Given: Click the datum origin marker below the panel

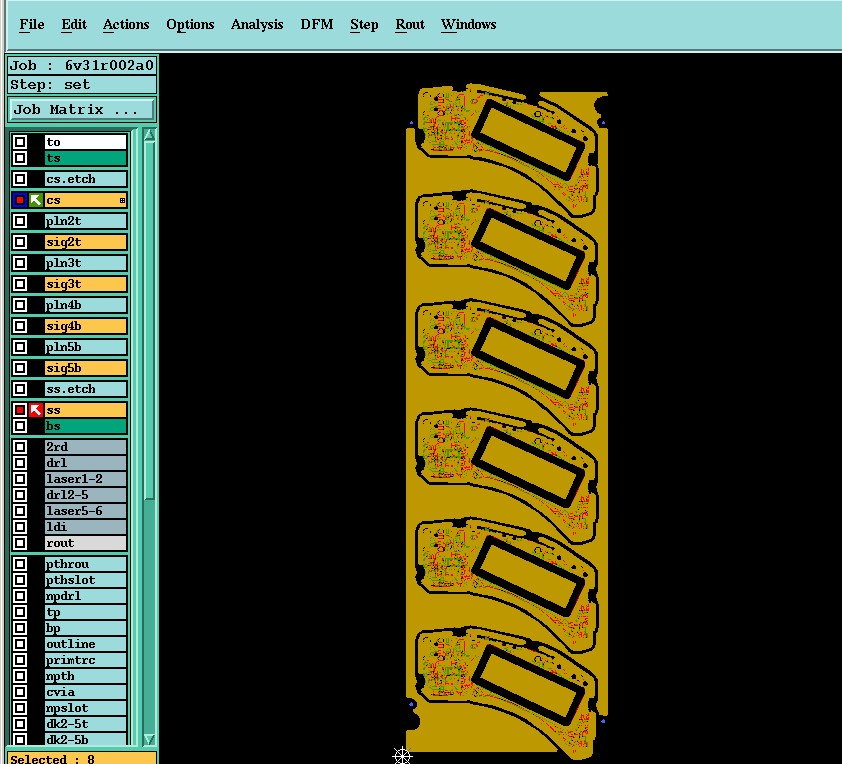Looking at the screenshot, I should point(402,755).
